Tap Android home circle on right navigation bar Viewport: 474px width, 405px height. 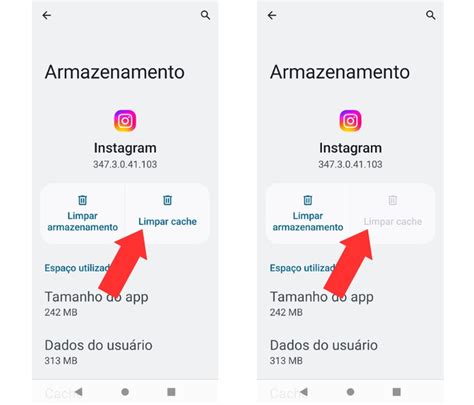(350, 392)
